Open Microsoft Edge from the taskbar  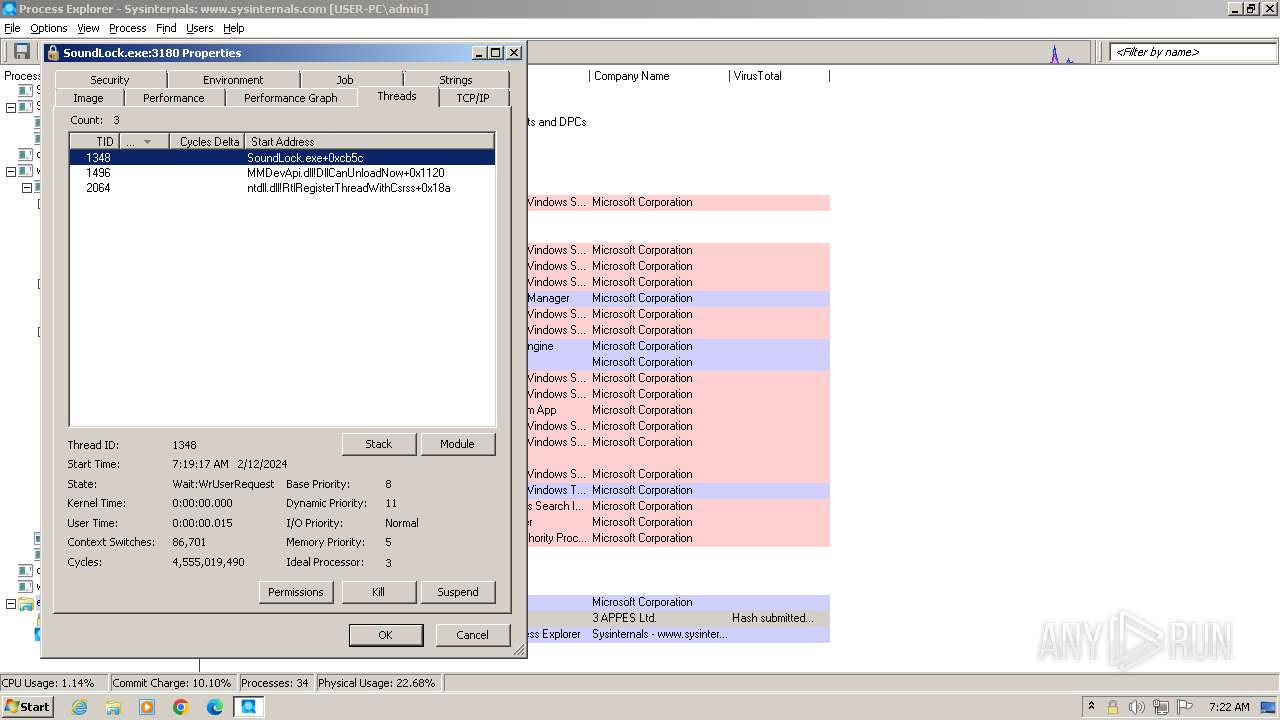[215, 707]
